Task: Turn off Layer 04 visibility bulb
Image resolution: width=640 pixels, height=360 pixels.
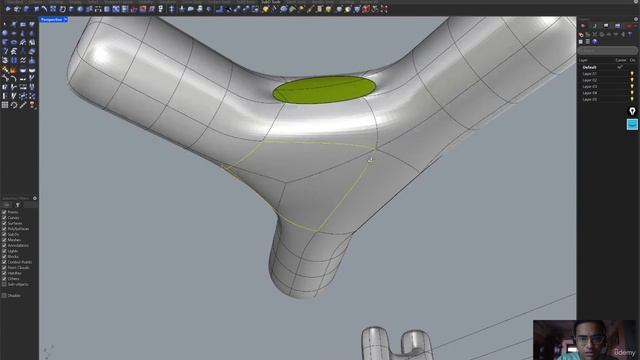Action: (x=632, y=93)
